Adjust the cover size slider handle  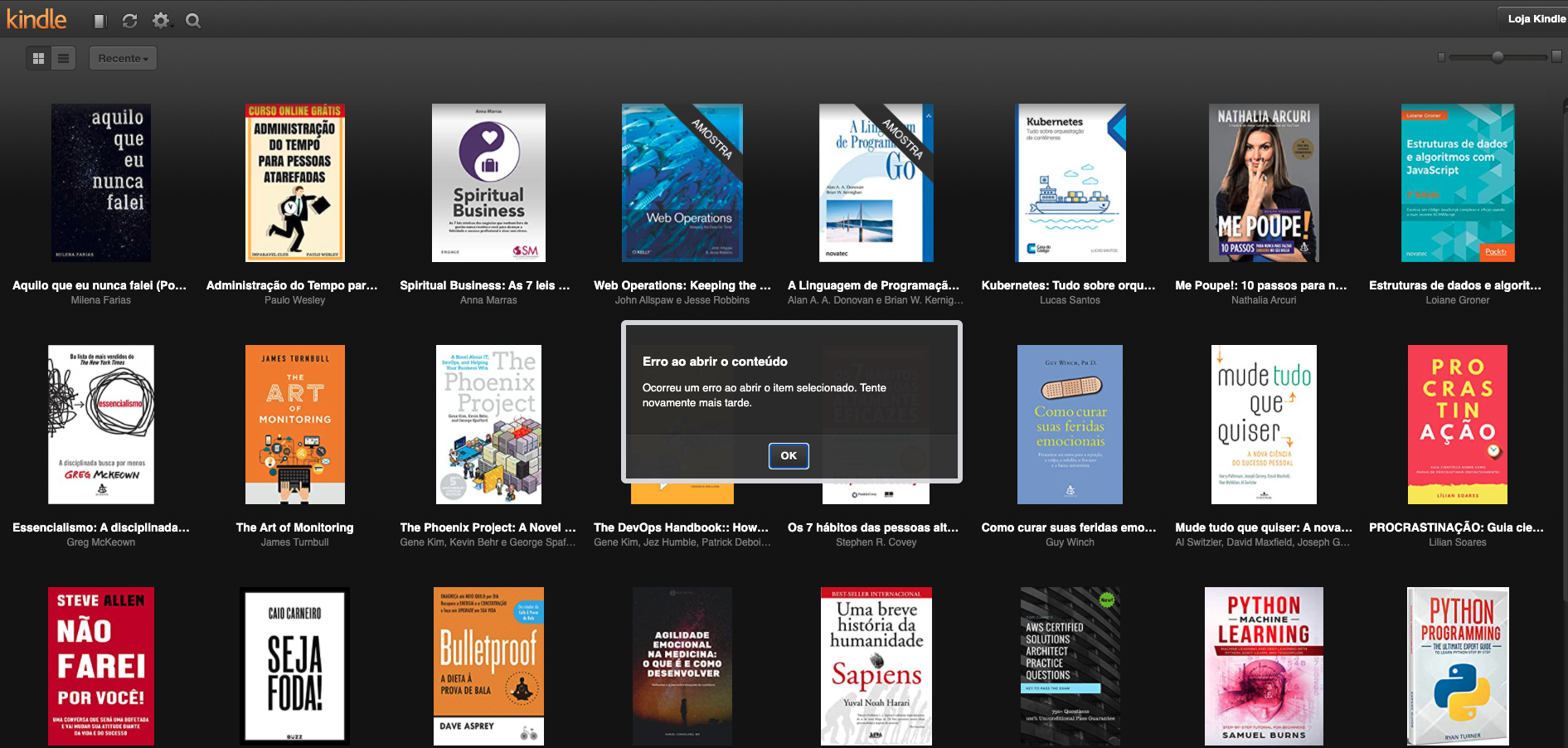[1498, 57]
